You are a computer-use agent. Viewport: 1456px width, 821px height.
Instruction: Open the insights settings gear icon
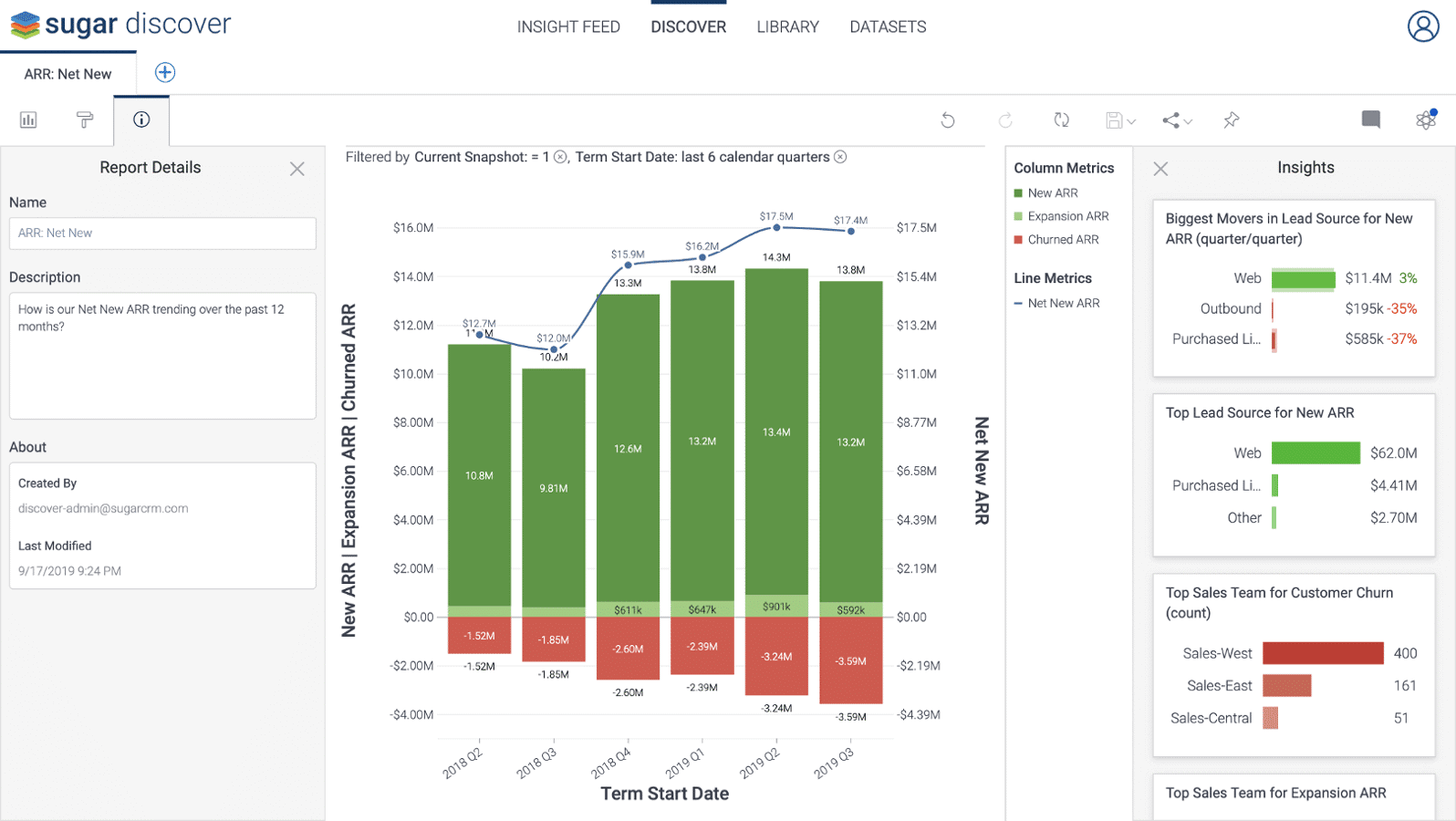click(x=1426, y=120)
